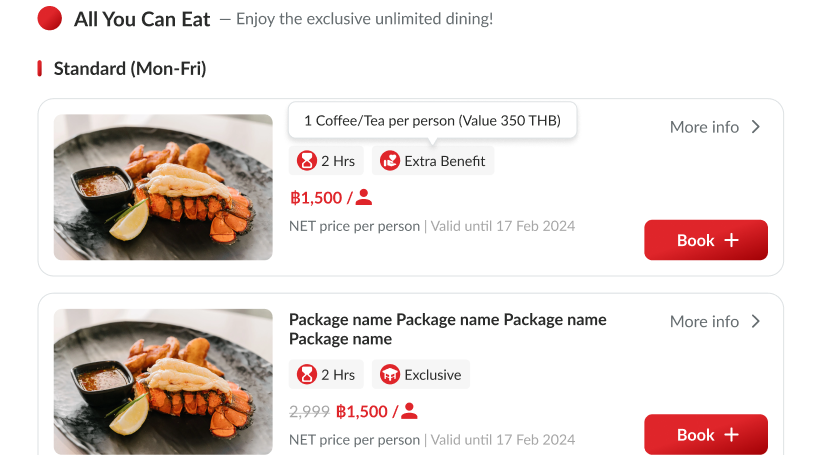The height and width of the screenshot is (455, 820).
Task: Click the person icon in the Extra Benefit package price
Action: [364, 197]
